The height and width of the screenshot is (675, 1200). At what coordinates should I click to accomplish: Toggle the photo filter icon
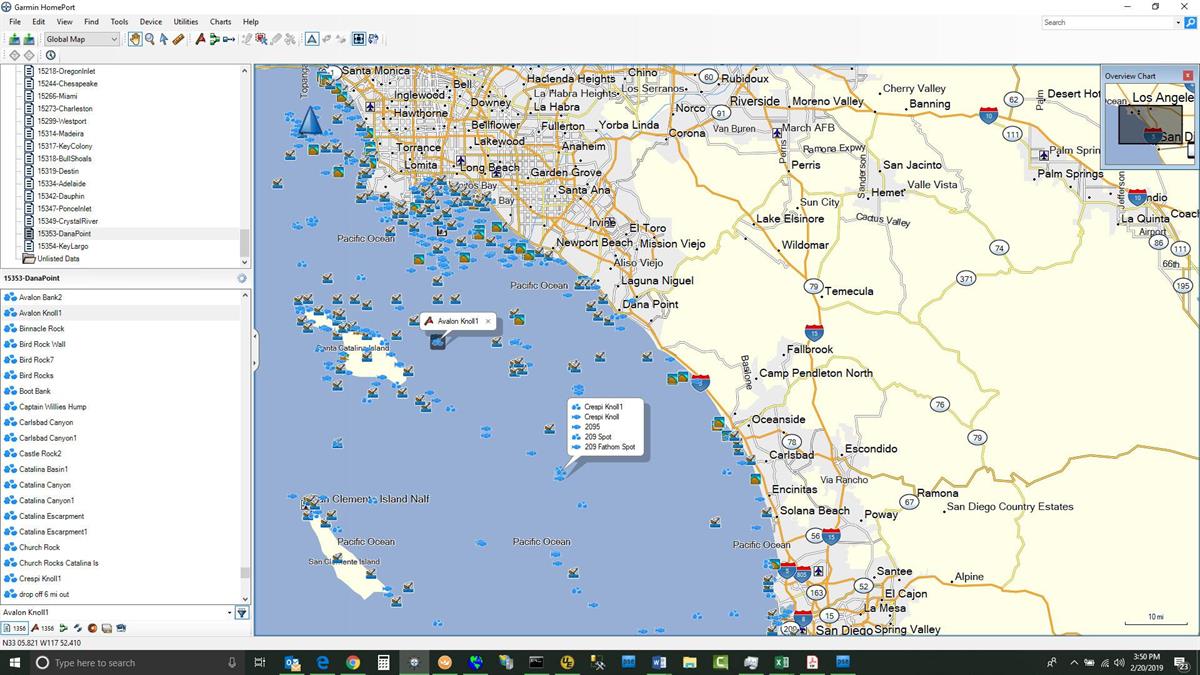tap(106, 628)
